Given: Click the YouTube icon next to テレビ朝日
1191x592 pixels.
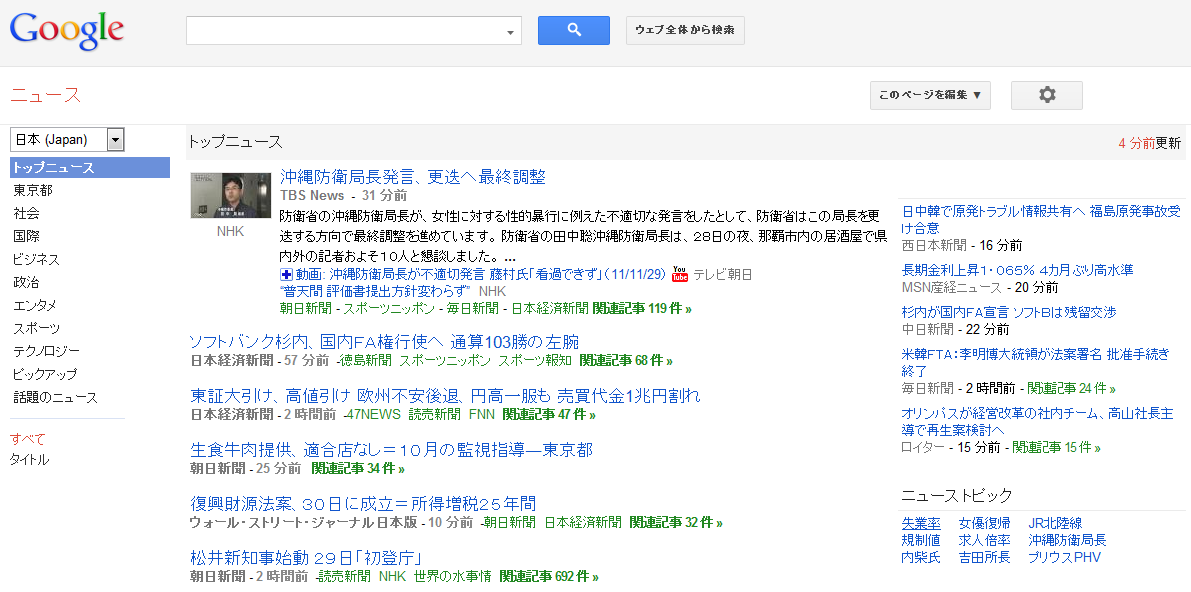Looking at the screenshot, I should (x=680, y=274).
